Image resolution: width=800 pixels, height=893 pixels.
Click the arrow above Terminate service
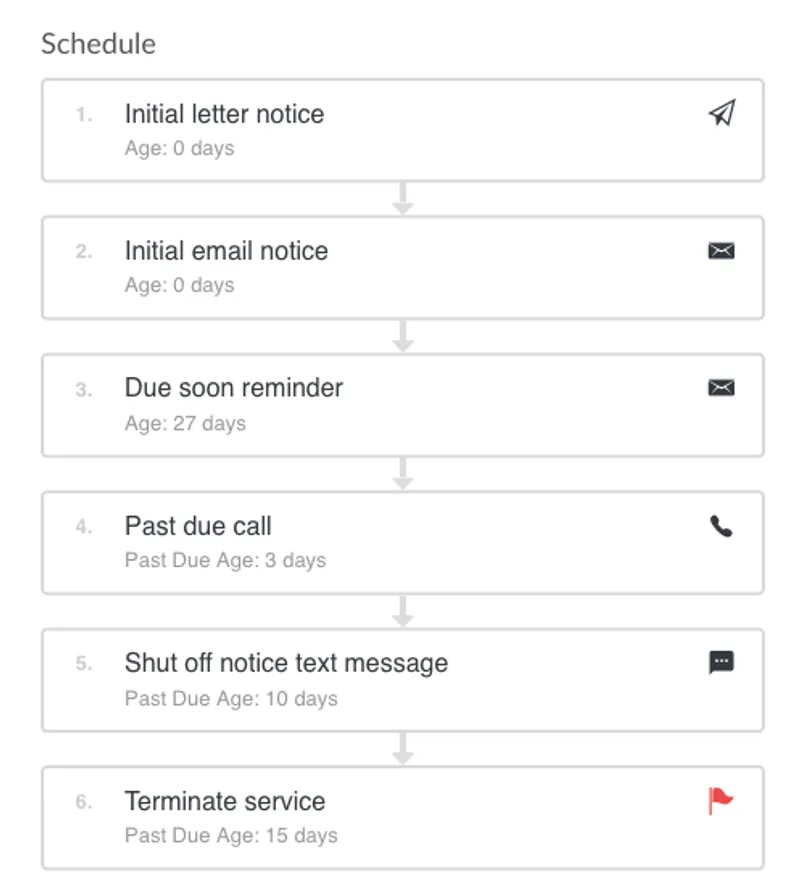click(403, 747)
